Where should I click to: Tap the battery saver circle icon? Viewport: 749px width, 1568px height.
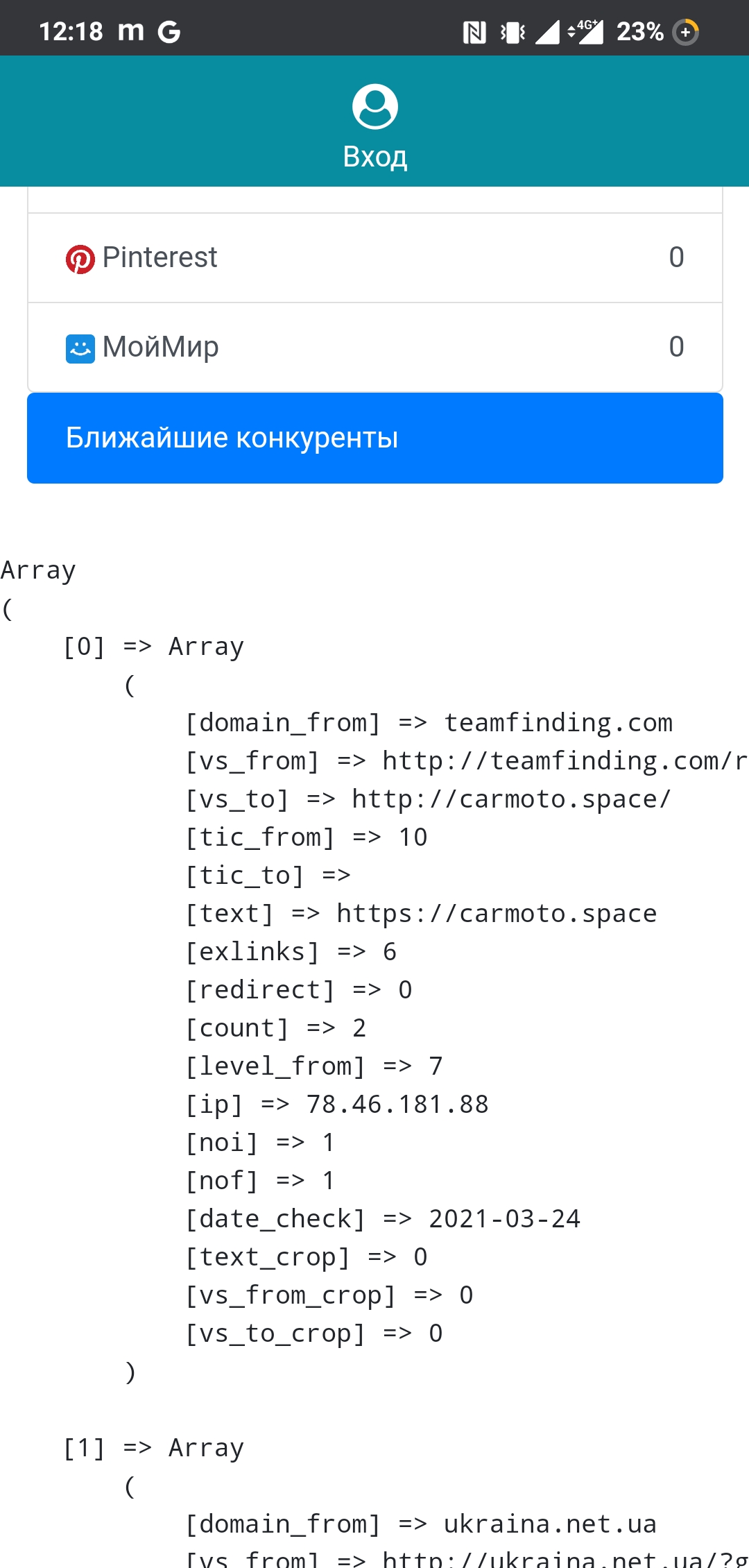coord(686,32)
